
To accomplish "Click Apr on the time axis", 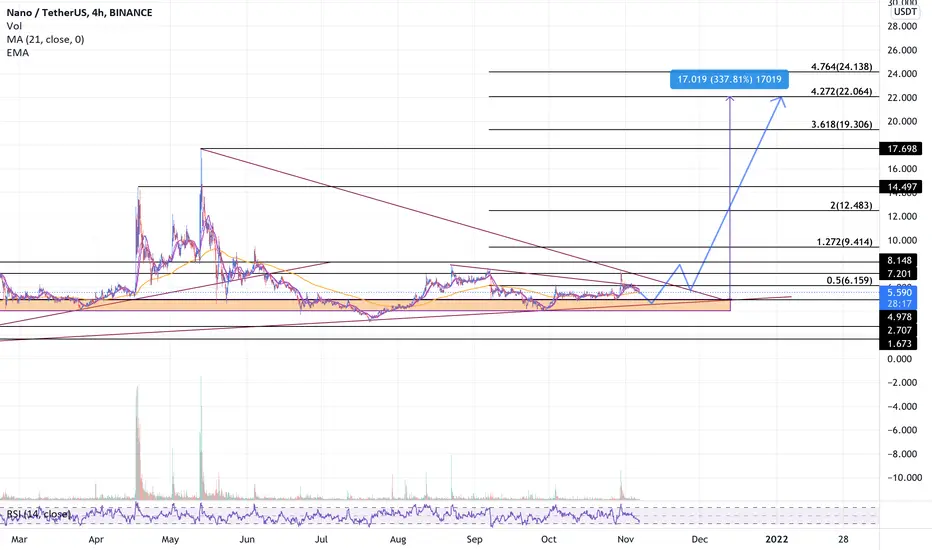I will pos(96,539).
